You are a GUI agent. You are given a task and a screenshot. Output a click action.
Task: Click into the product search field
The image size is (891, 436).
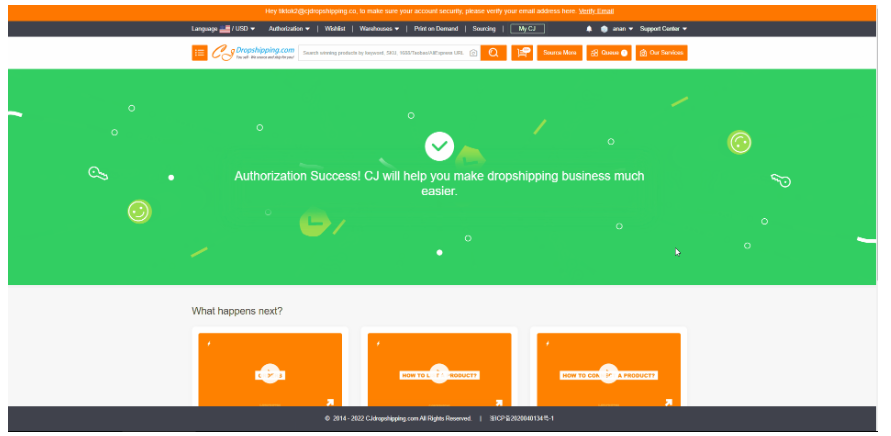point(380,53)
